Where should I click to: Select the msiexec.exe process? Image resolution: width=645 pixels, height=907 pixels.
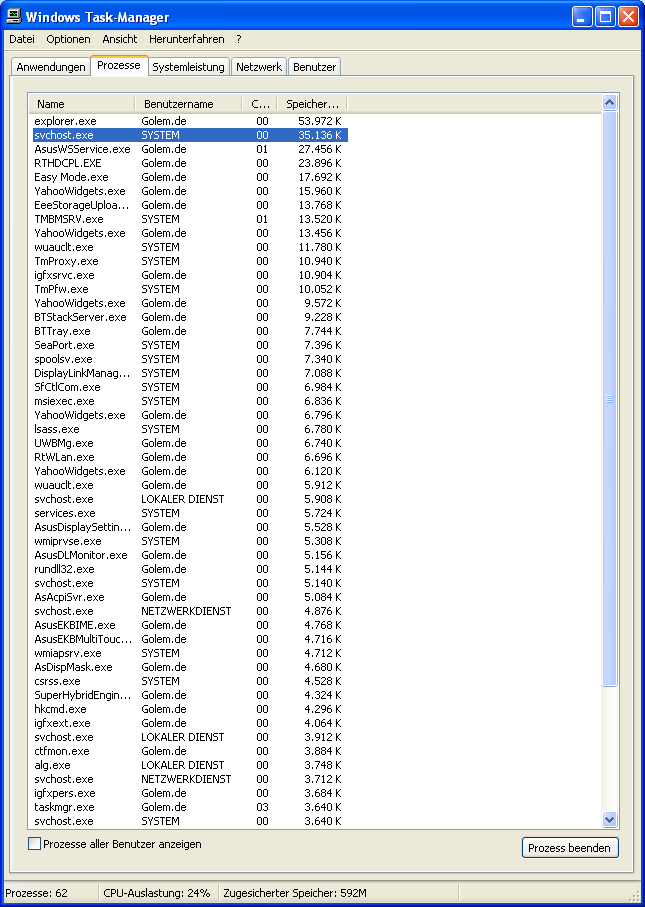[x=190, y=401]
